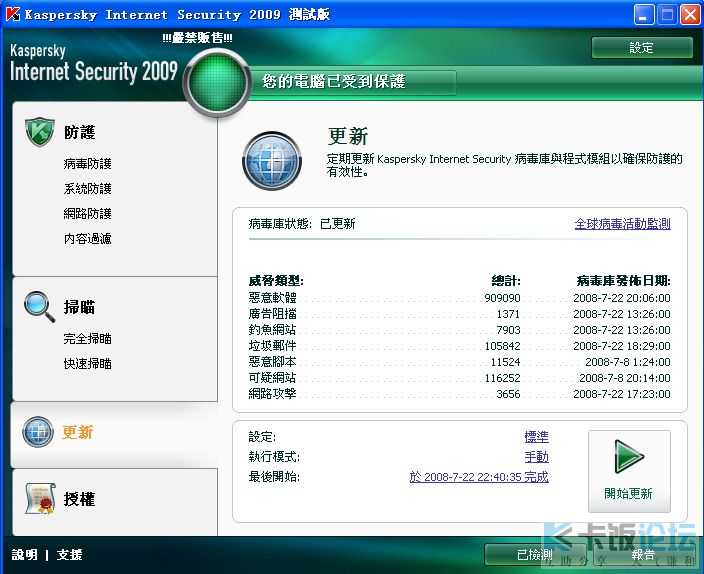Click the Kaspersky K logo in title bar
The image size is (704, 574).
(13, 14)
